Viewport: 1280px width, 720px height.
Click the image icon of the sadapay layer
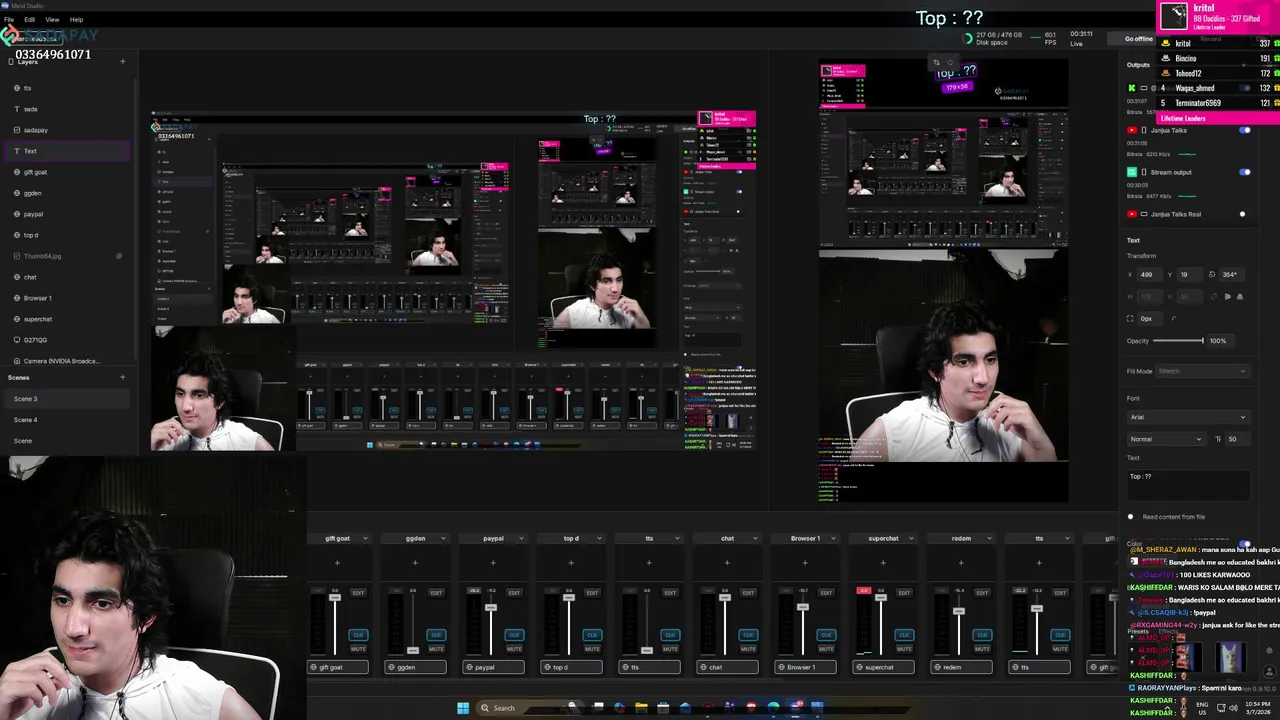16,130
